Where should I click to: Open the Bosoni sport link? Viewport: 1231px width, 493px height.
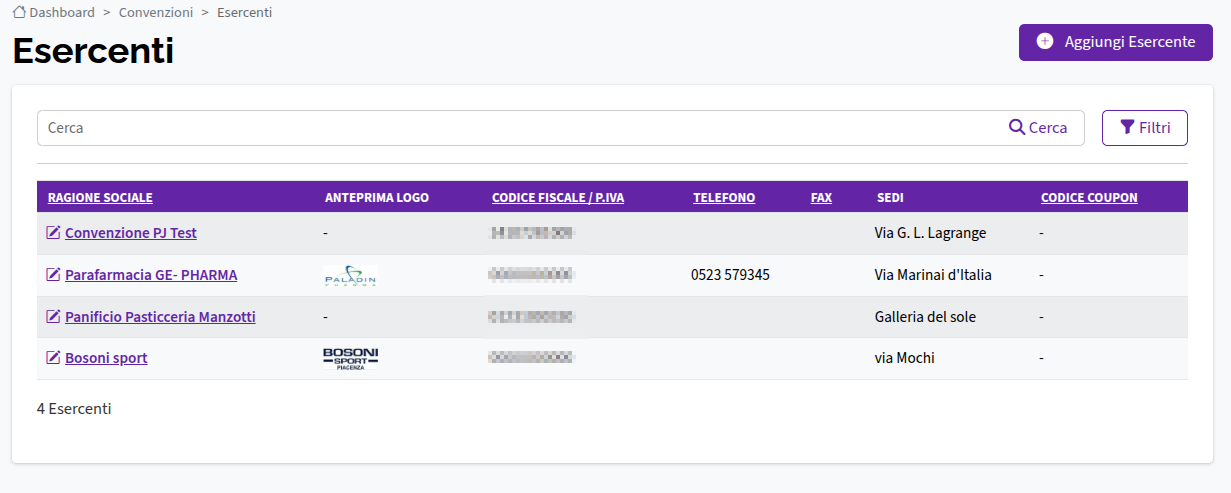[106, 358]
